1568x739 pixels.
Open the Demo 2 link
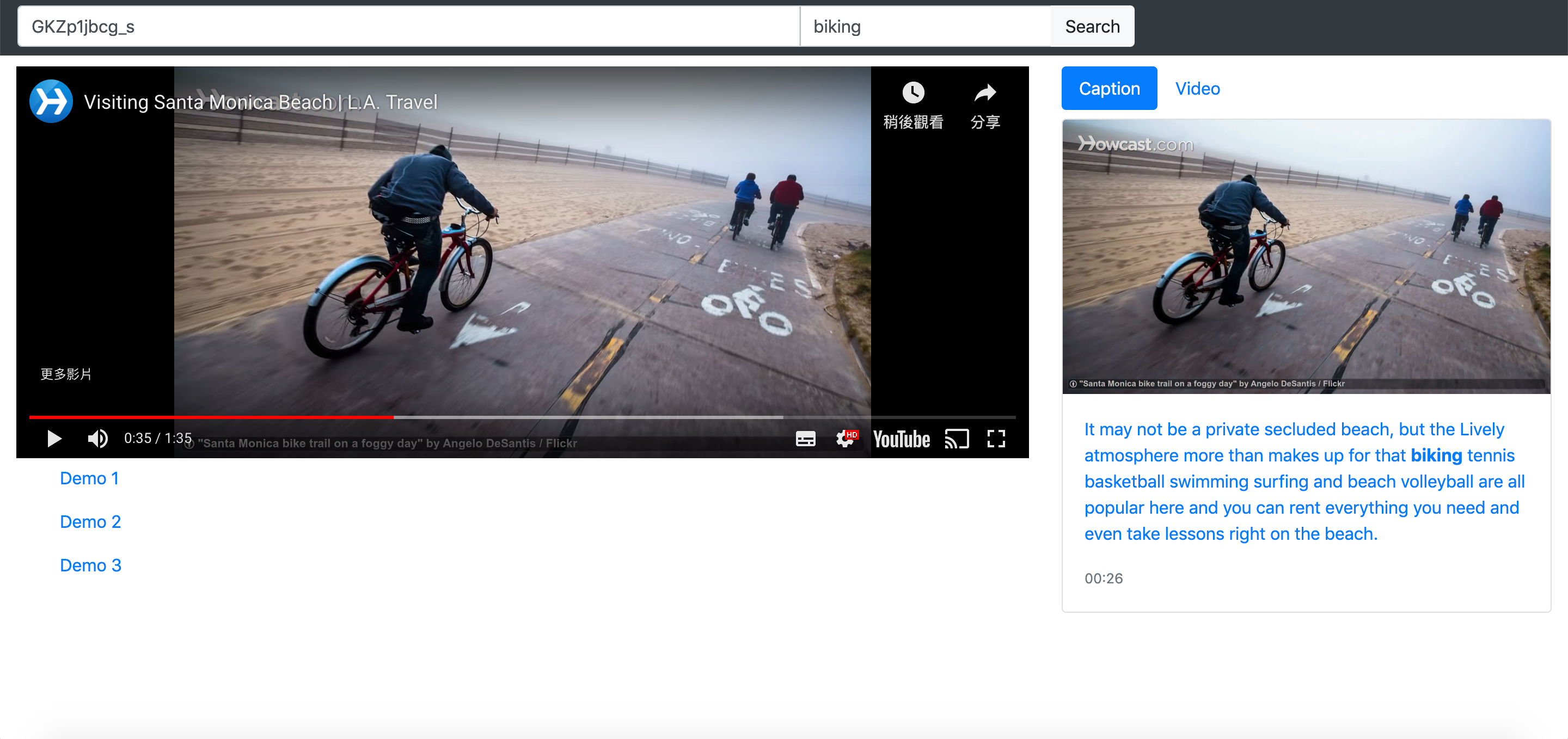[x=90, y=521]
